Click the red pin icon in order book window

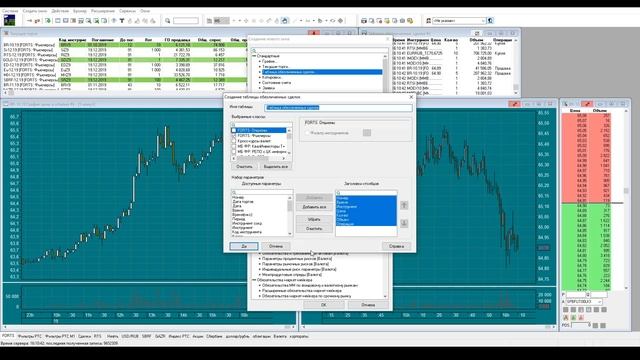(x=587, y=104)
